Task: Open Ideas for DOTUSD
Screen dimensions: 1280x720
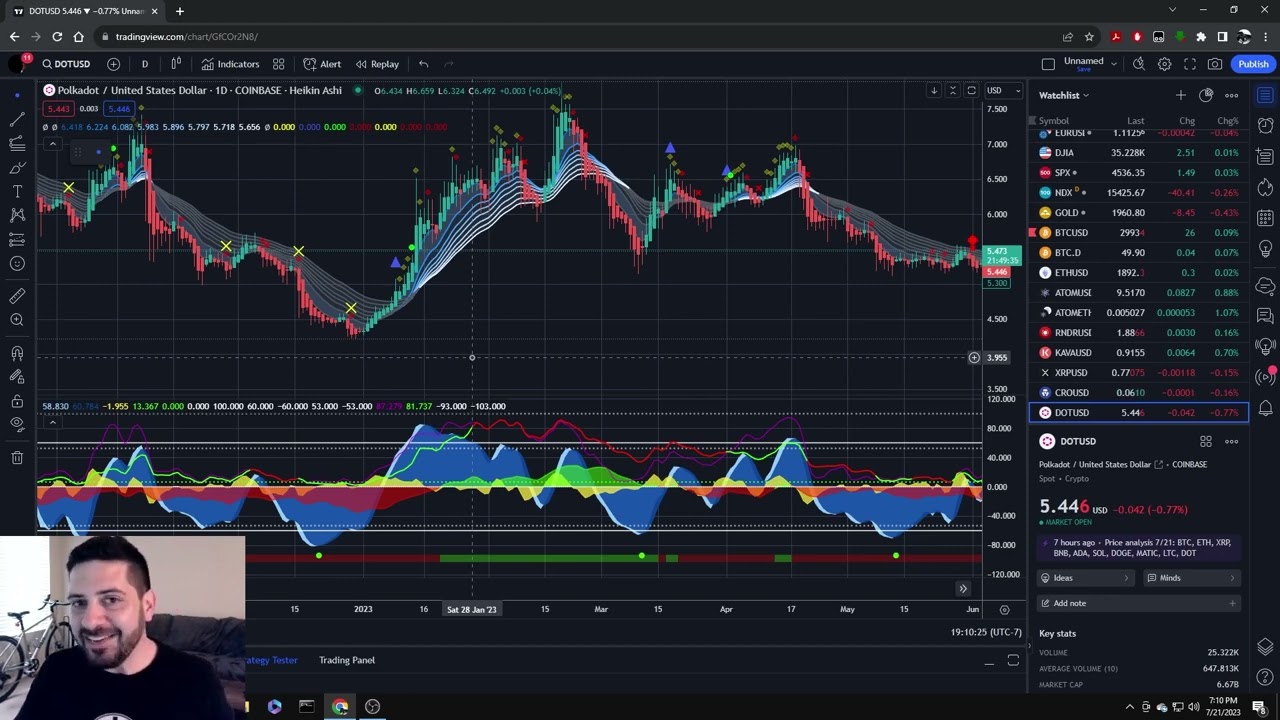Action: pyautogui.click(x=1086, y=578)
